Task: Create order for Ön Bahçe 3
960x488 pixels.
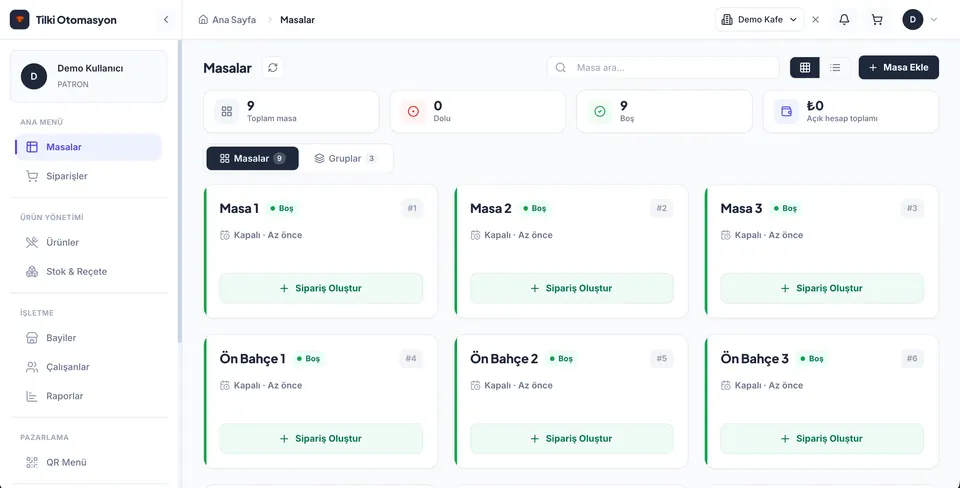Action: tap(822, 438)
